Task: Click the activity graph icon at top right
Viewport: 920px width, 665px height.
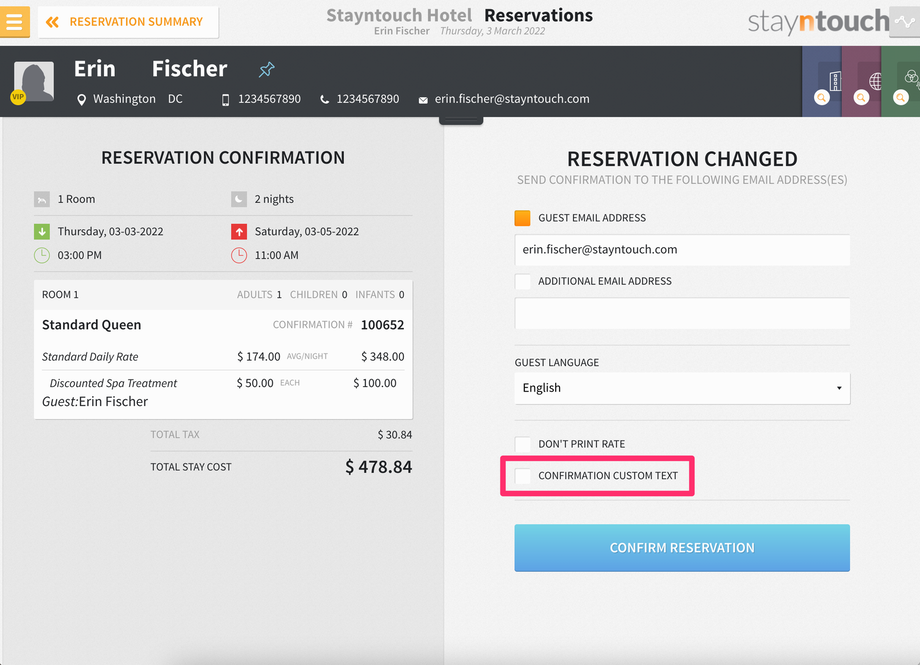Action: pos(905,22)
